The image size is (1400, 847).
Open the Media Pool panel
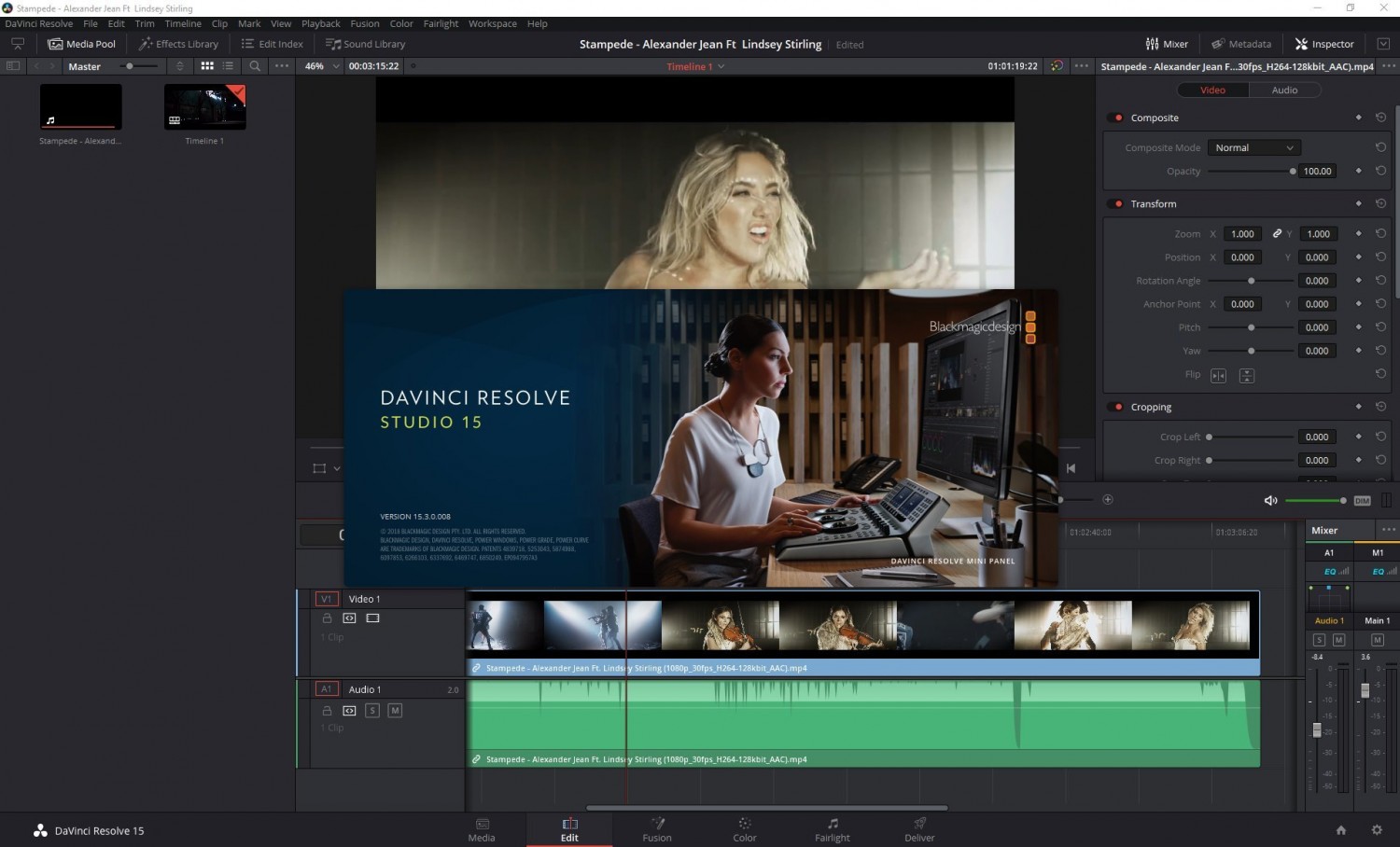click(82, 44)
